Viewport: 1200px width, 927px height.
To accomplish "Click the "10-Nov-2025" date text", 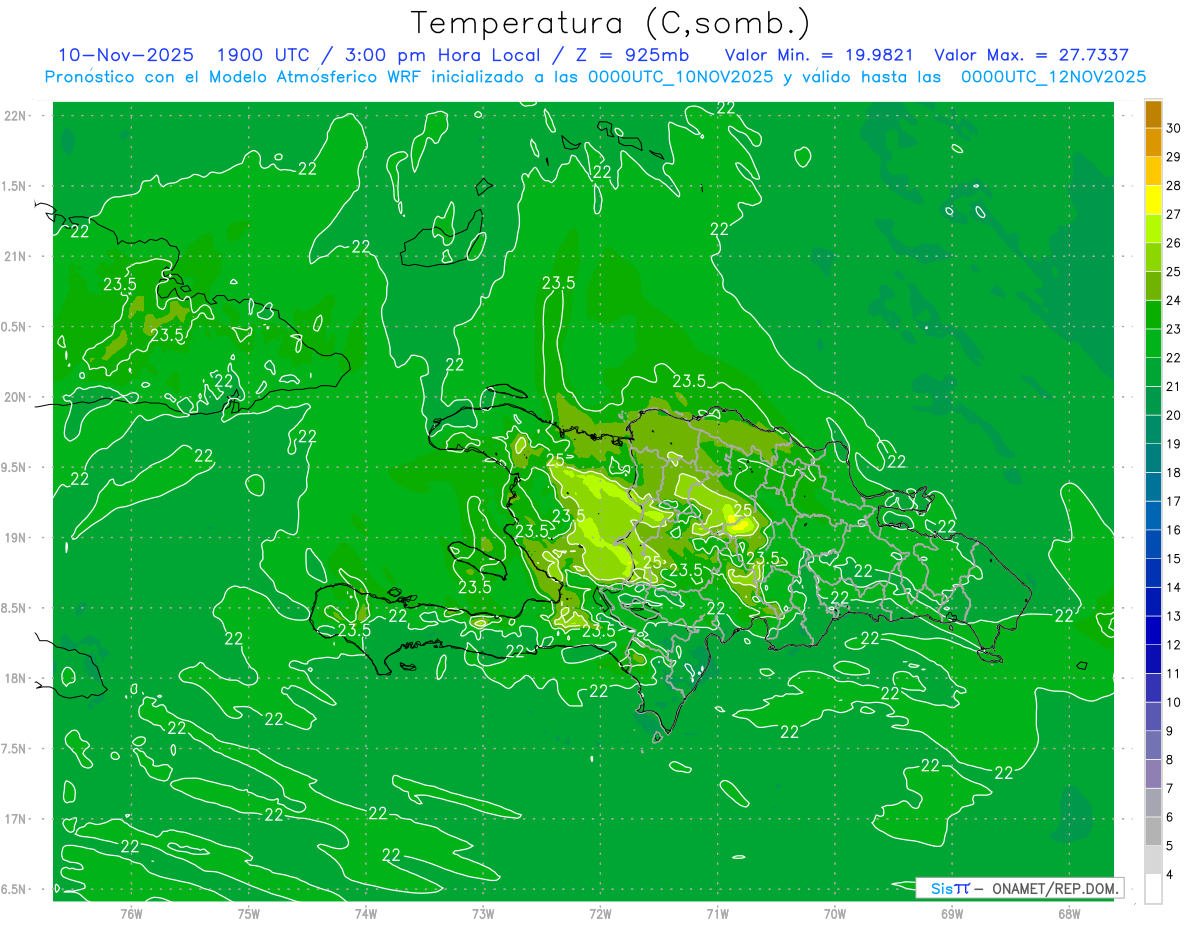I will point(126,55).
